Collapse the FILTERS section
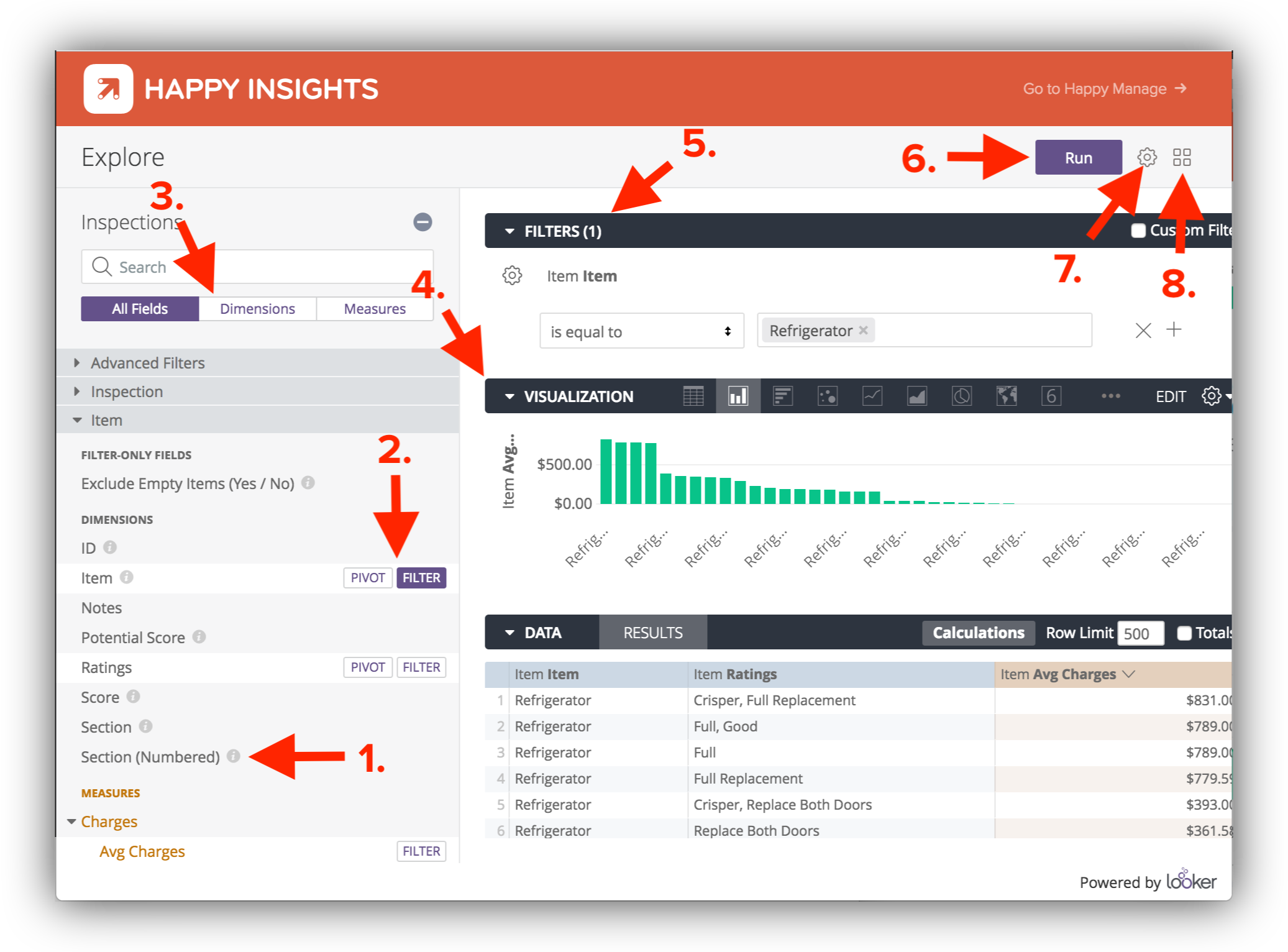 pyautogui.click(x=510, y=231)
